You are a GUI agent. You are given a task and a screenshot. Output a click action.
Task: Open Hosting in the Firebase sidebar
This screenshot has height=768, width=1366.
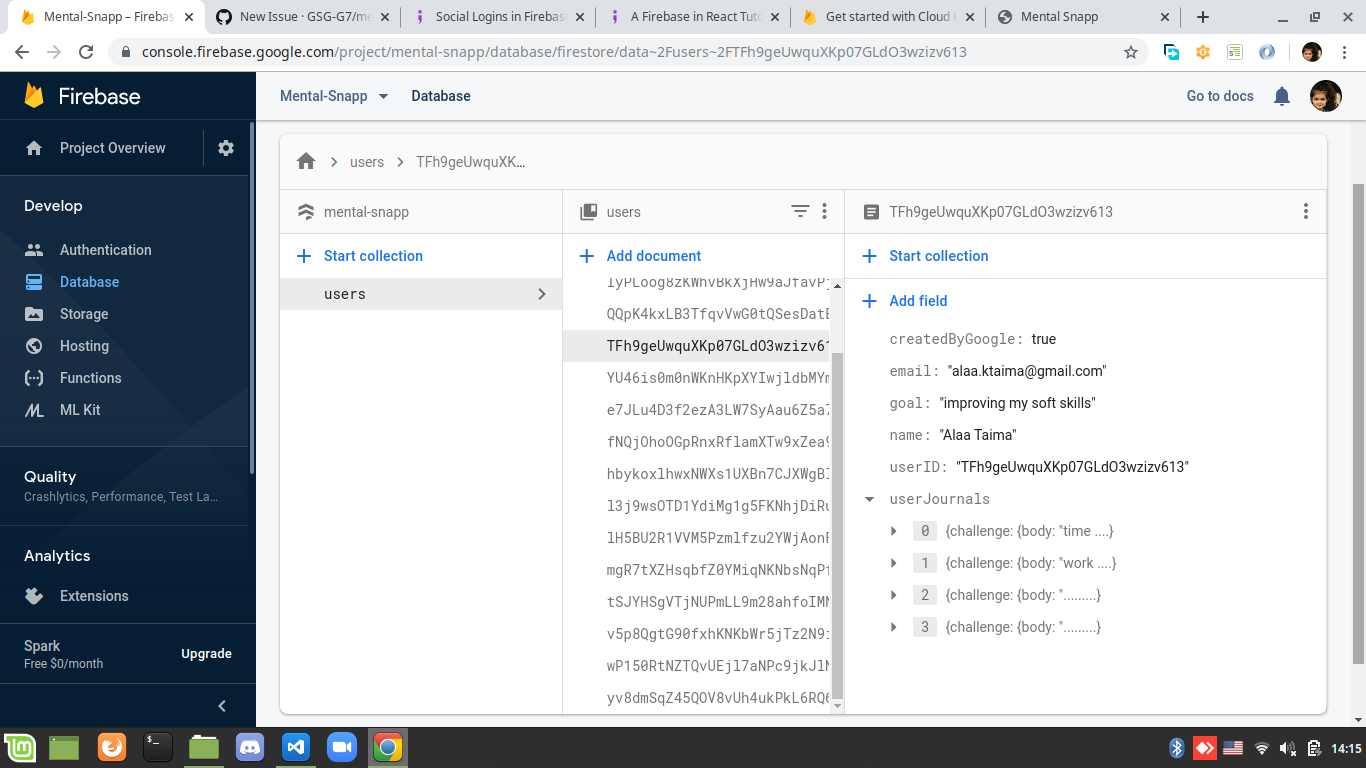pyautogui.click(x=84, y=345)
